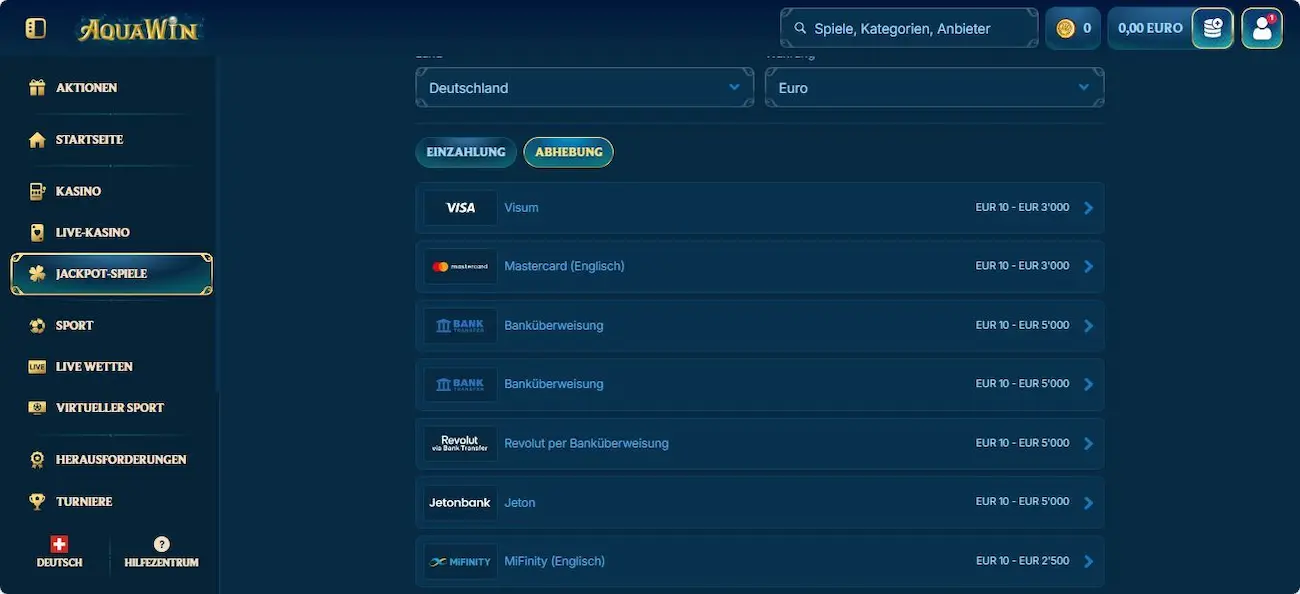Collapse the sidebar using the panel icon

click(x=35, y=29)
